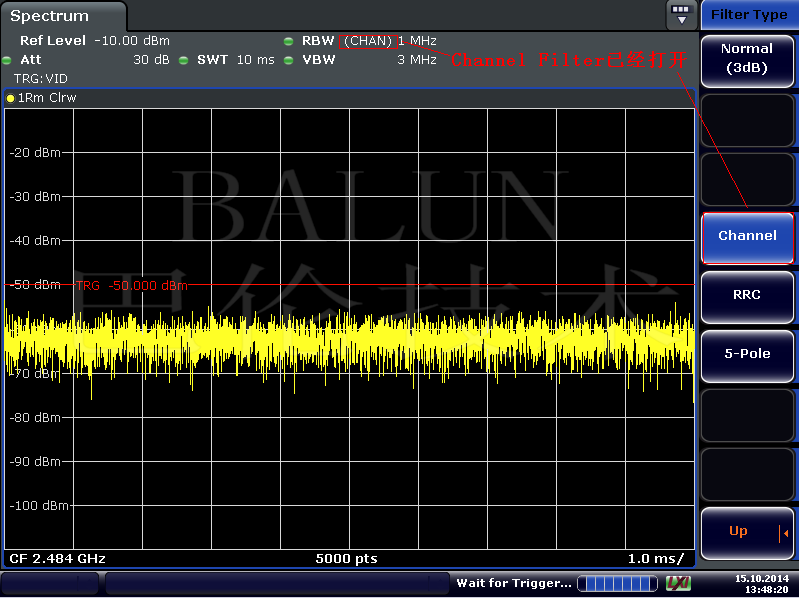
Task: Click the SWT 10 ms value
Action: (255, 60)
